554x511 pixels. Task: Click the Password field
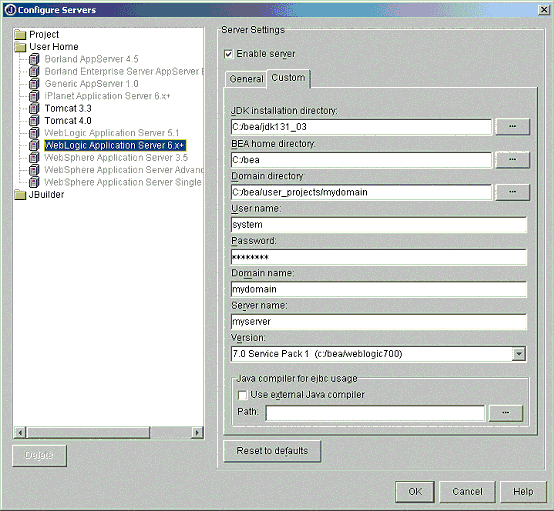[x=379, y=257]
